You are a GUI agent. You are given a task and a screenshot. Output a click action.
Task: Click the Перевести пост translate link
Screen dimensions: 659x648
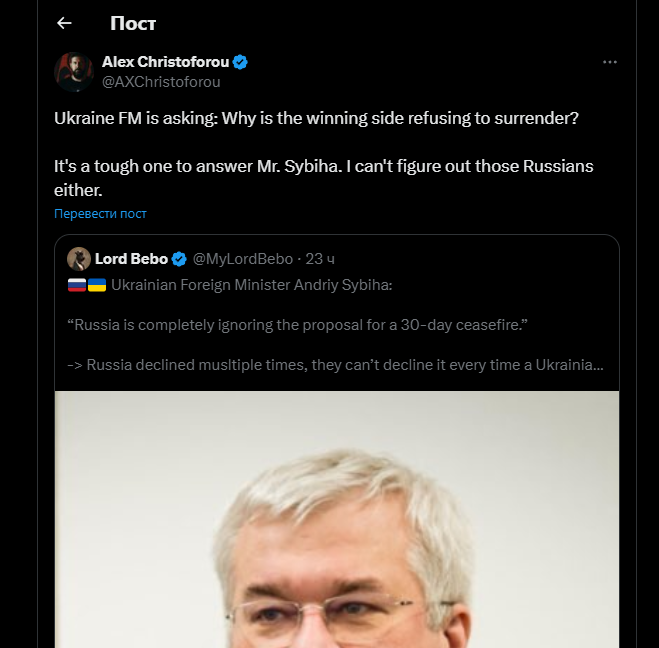(100, 214)
